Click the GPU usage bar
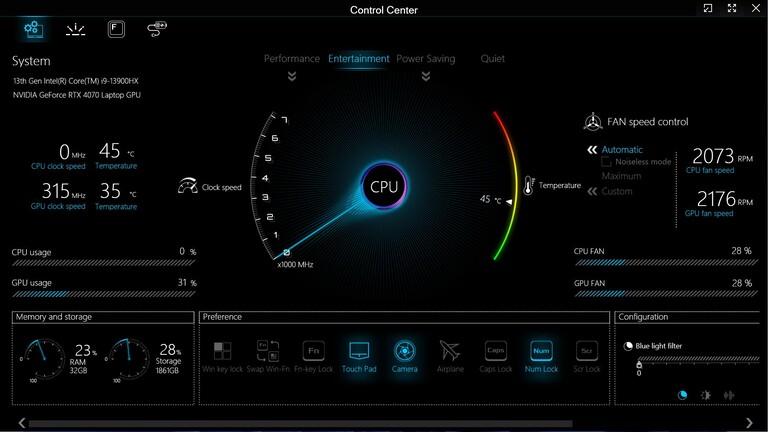 coord(103,294)
